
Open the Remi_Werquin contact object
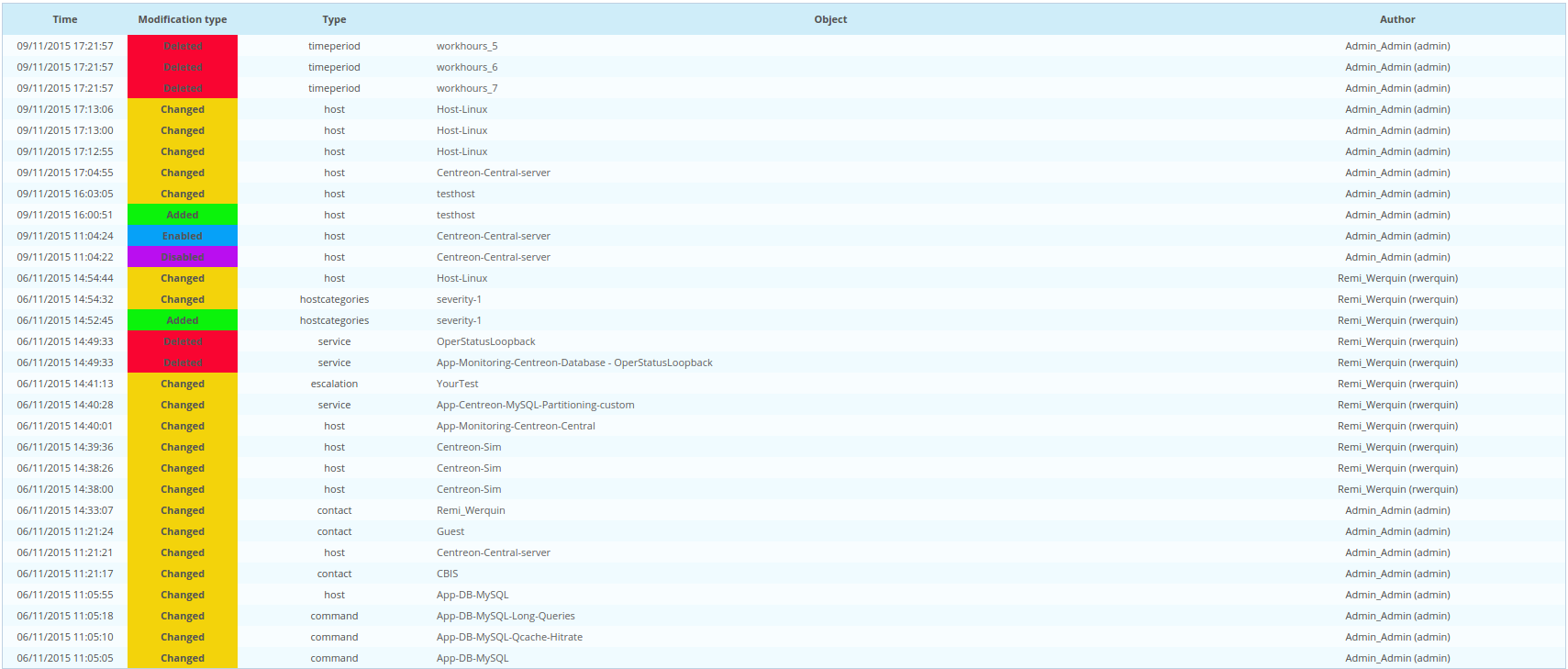coord(471,510)
